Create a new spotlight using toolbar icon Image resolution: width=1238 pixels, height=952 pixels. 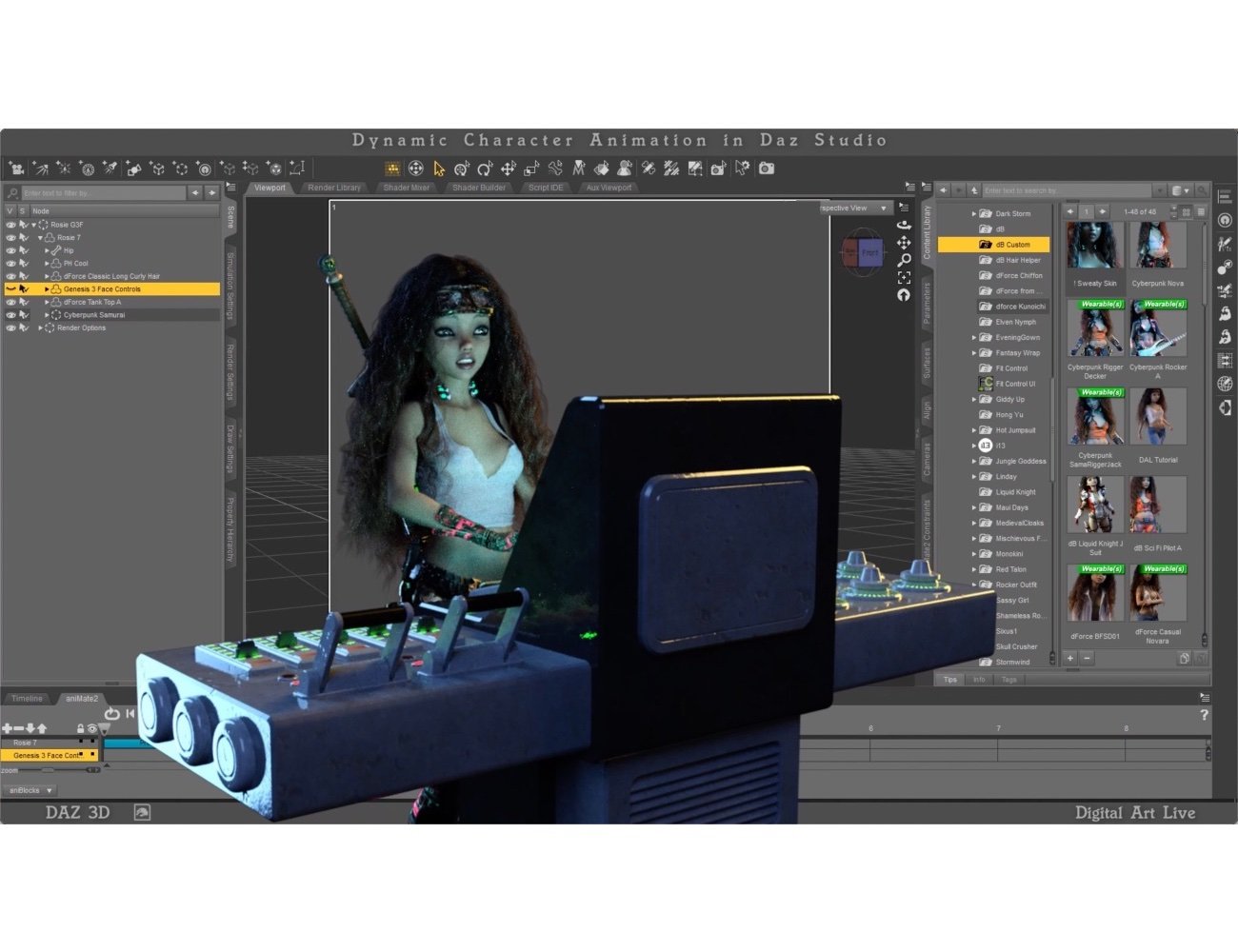[x=110, y=169]
